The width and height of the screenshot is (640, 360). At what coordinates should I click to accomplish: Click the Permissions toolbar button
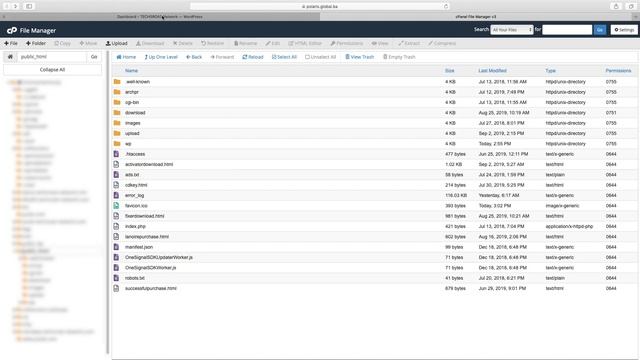point(347,43)
